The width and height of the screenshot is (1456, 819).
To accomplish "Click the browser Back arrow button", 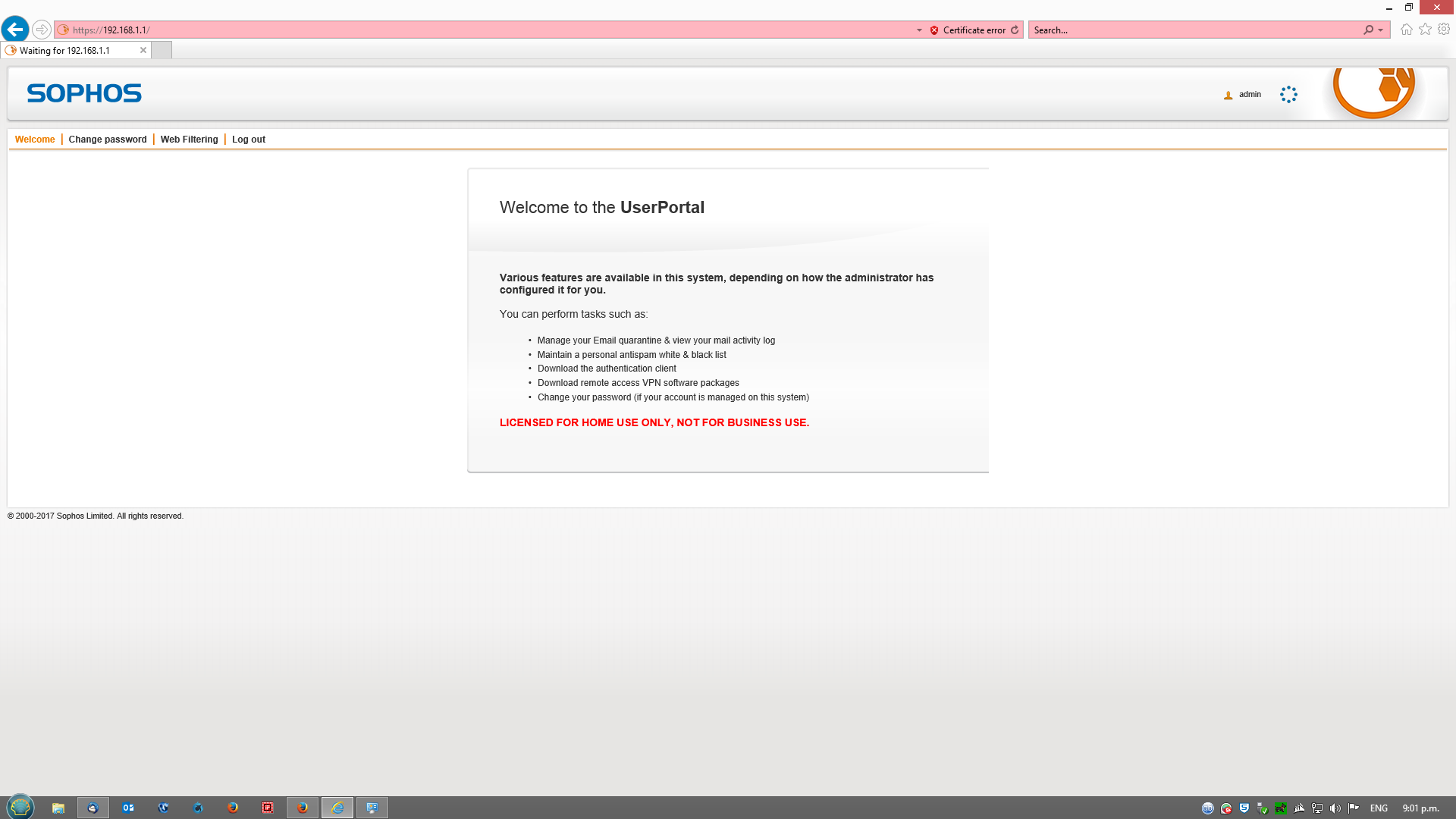I will point(15,30).
